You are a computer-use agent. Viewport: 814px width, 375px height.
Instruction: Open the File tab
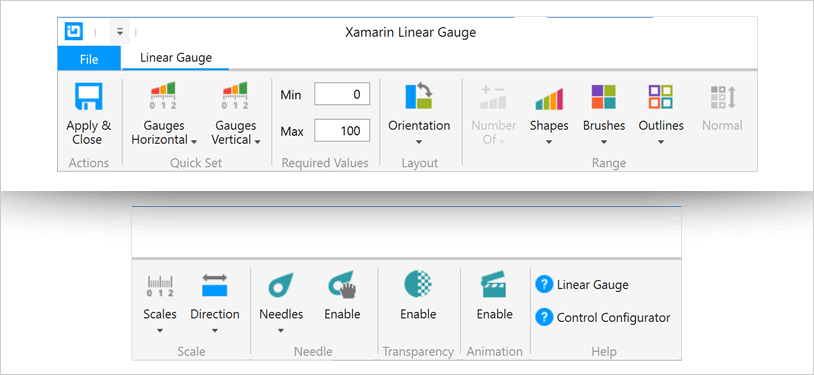coord(89,59)
